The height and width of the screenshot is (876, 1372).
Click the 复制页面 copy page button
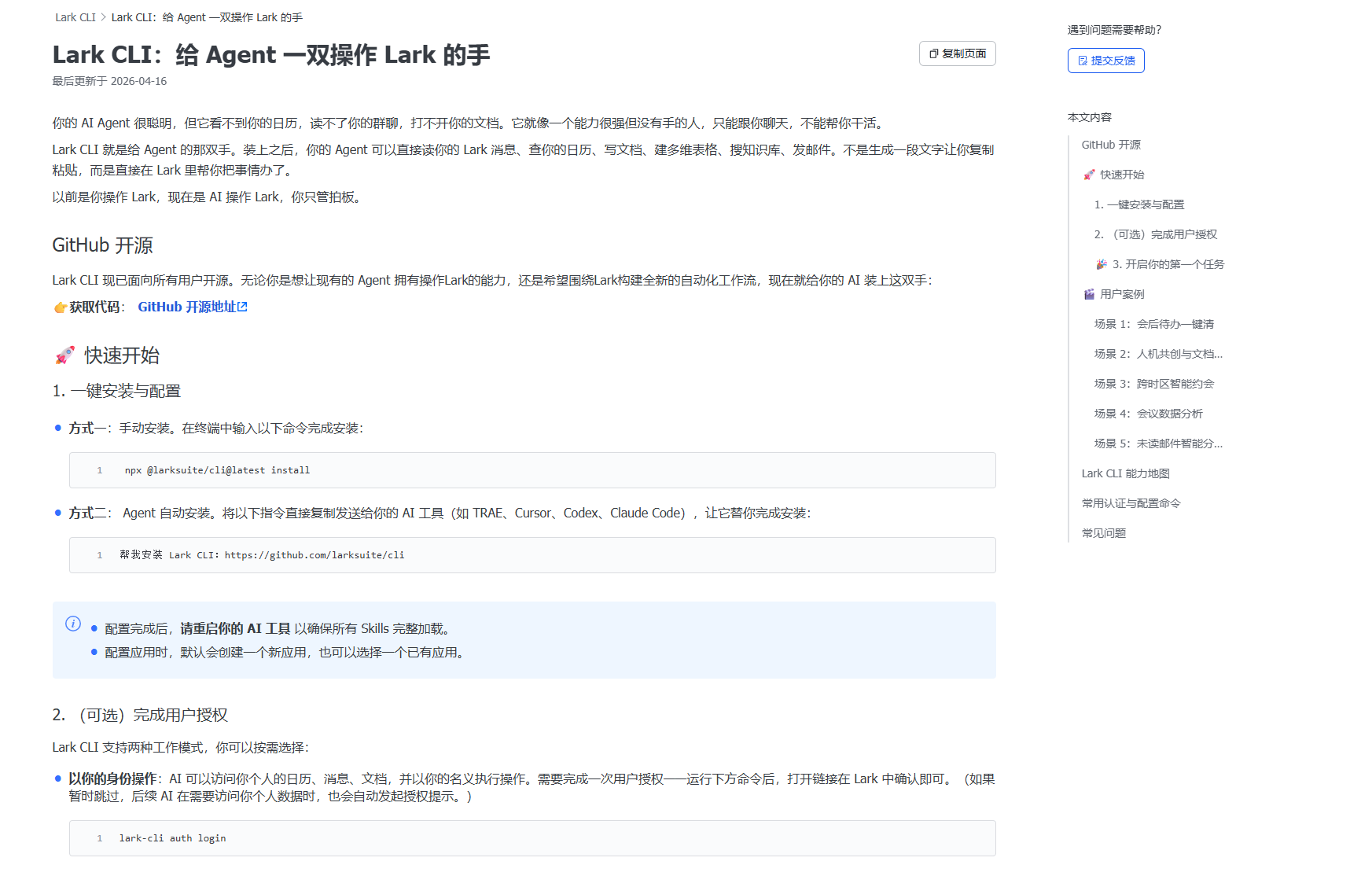click(x=957, y=53)
